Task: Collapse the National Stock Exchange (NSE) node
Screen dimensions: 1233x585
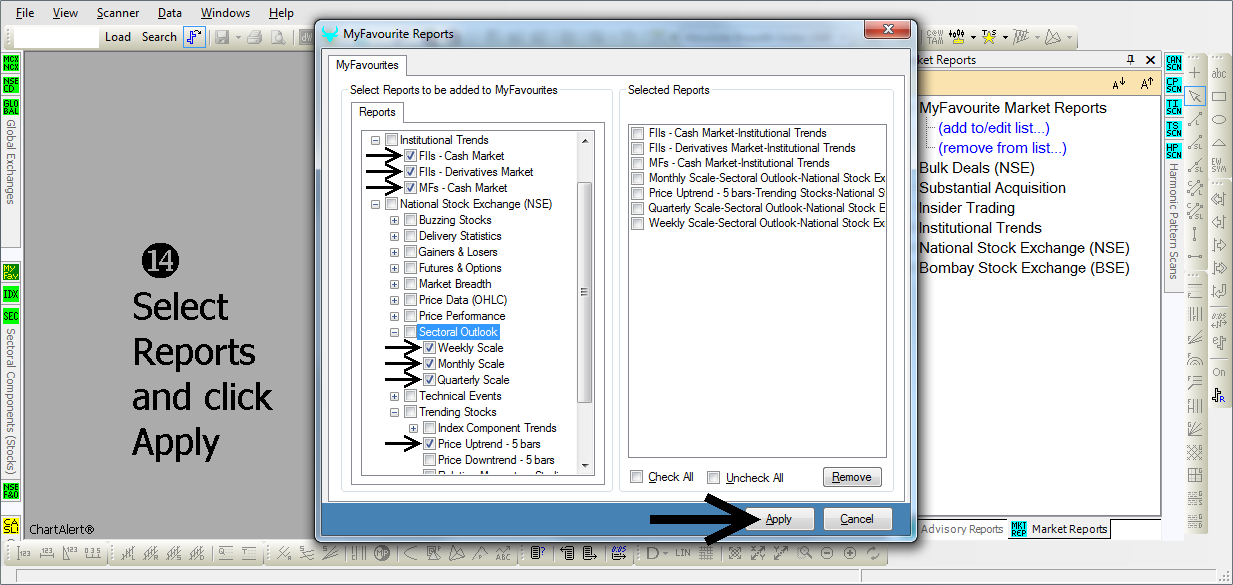Action: tap(376, 204)
